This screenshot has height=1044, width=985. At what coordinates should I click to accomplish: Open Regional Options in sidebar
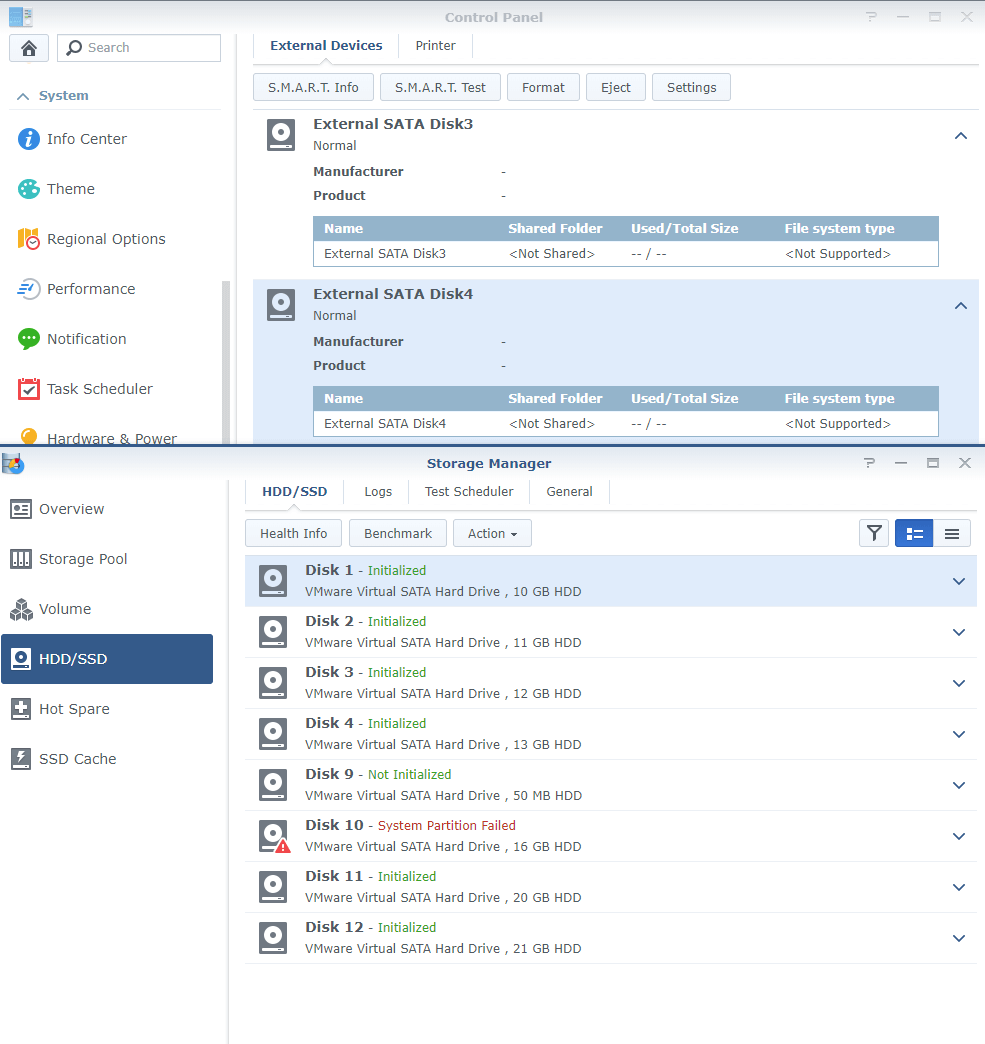tap(105, 239)
